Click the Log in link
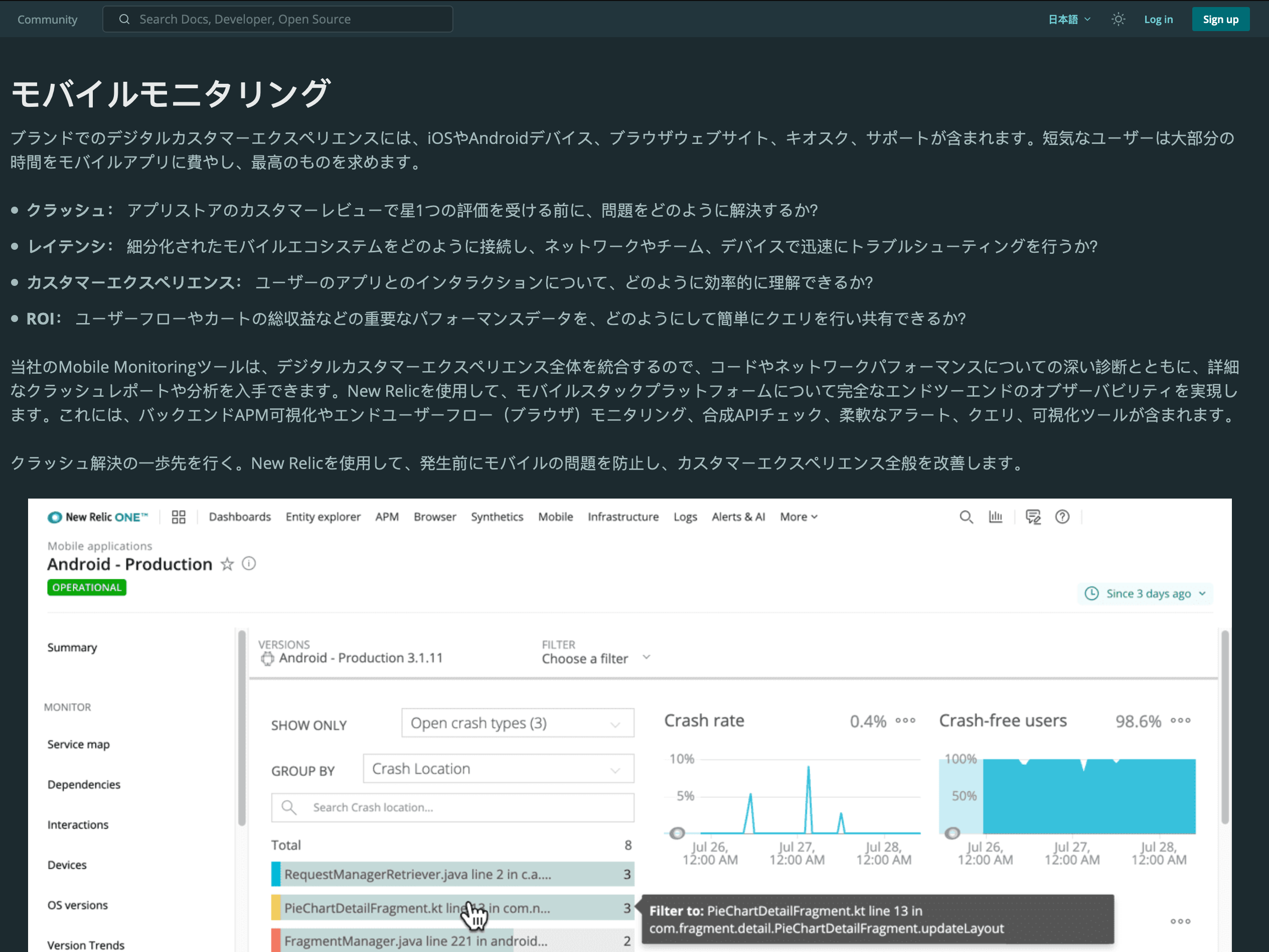The height and width of the screenshot is (952, 1269). point(1158,19)
